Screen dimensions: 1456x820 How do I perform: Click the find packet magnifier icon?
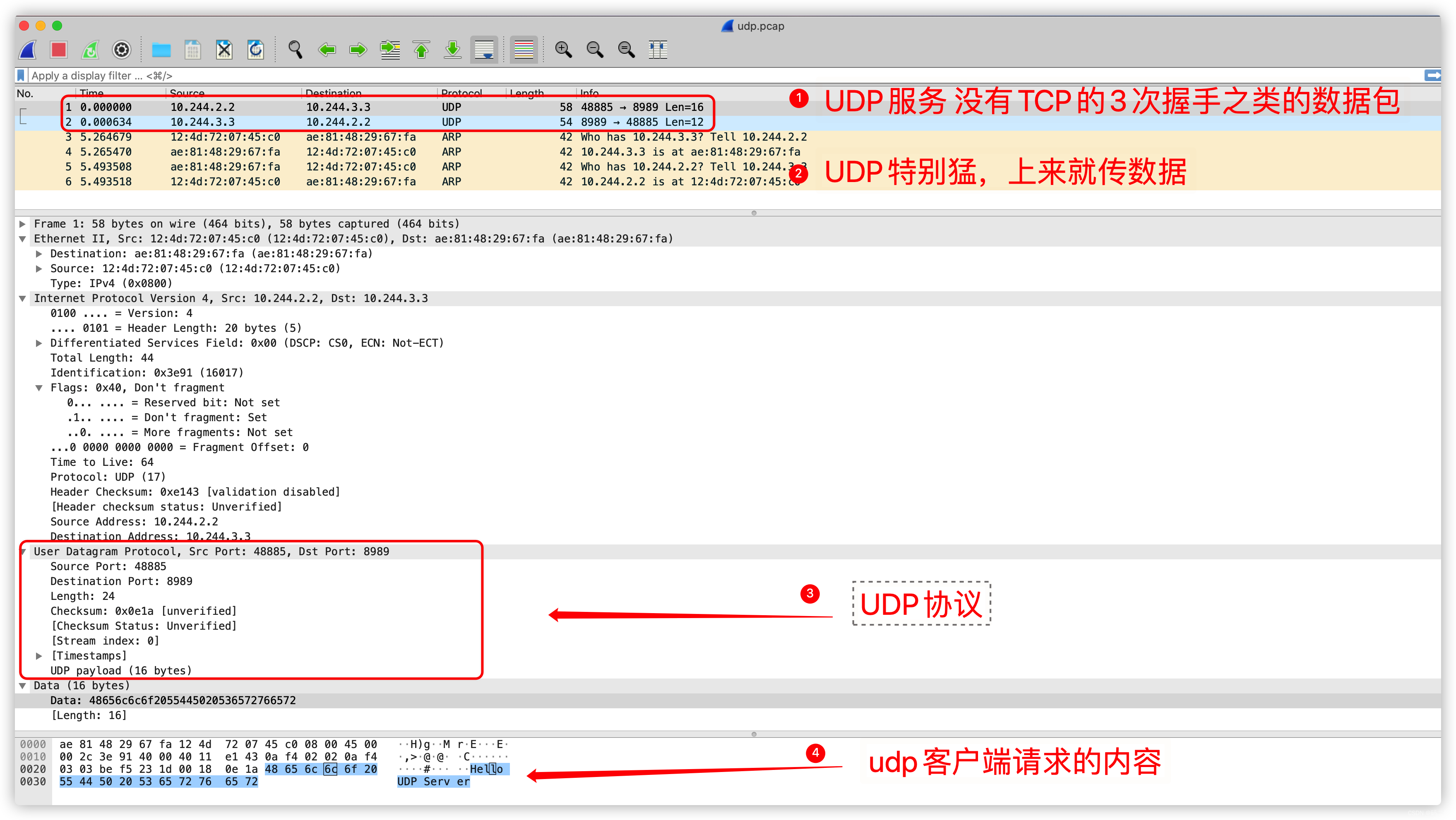click(x=295, y=50)
